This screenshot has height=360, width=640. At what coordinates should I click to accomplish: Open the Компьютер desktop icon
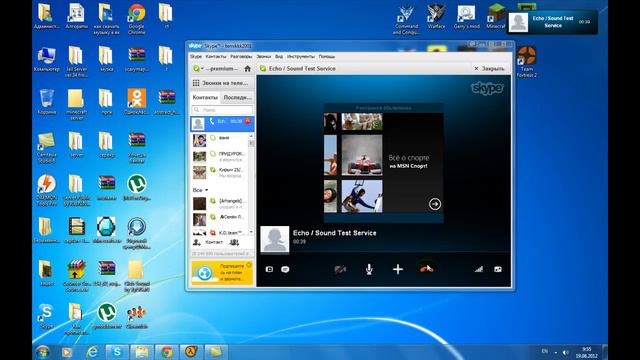46,60
